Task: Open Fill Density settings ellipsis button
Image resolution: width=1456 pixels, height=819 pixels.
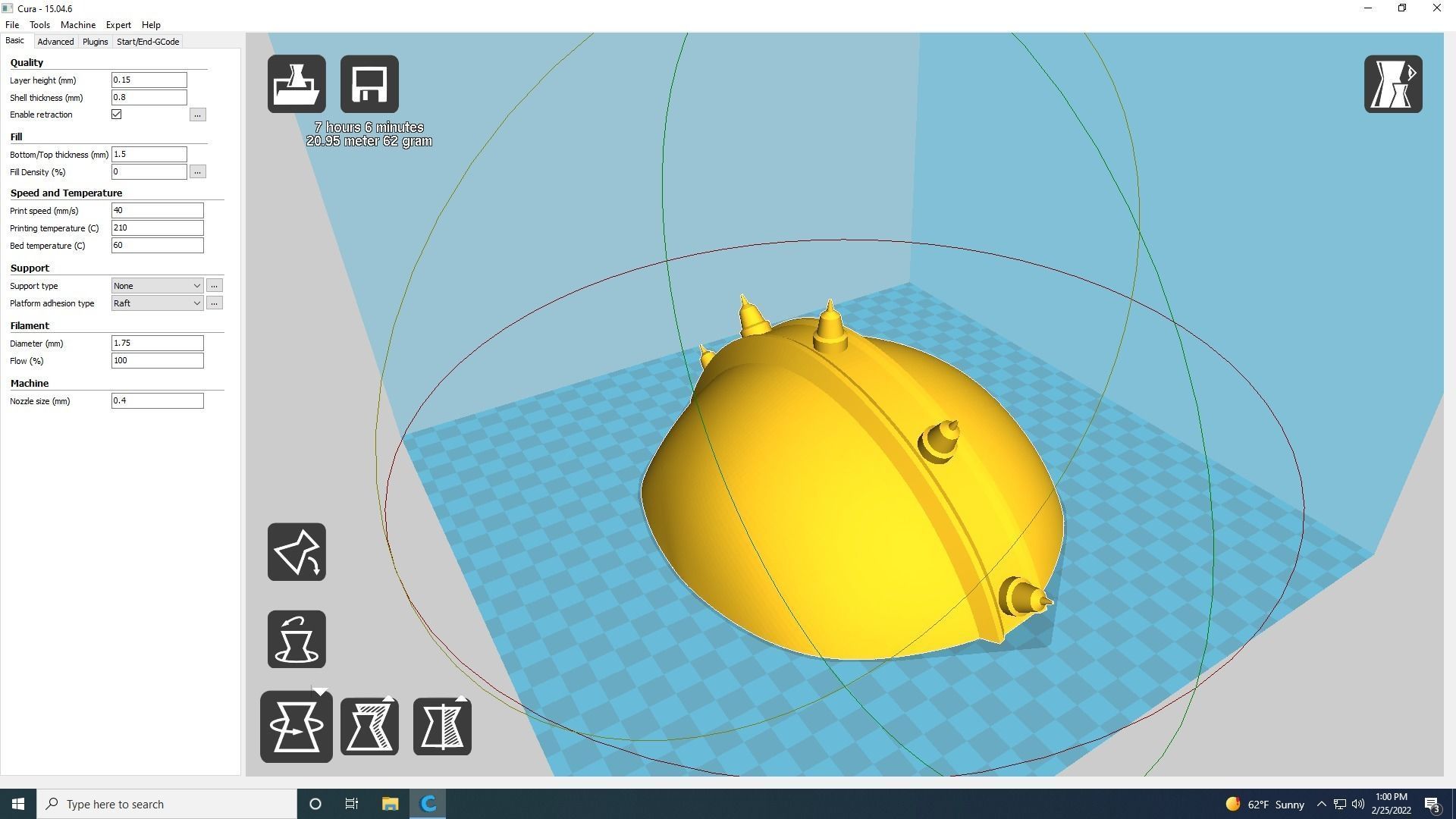Action: click(198, 172)
